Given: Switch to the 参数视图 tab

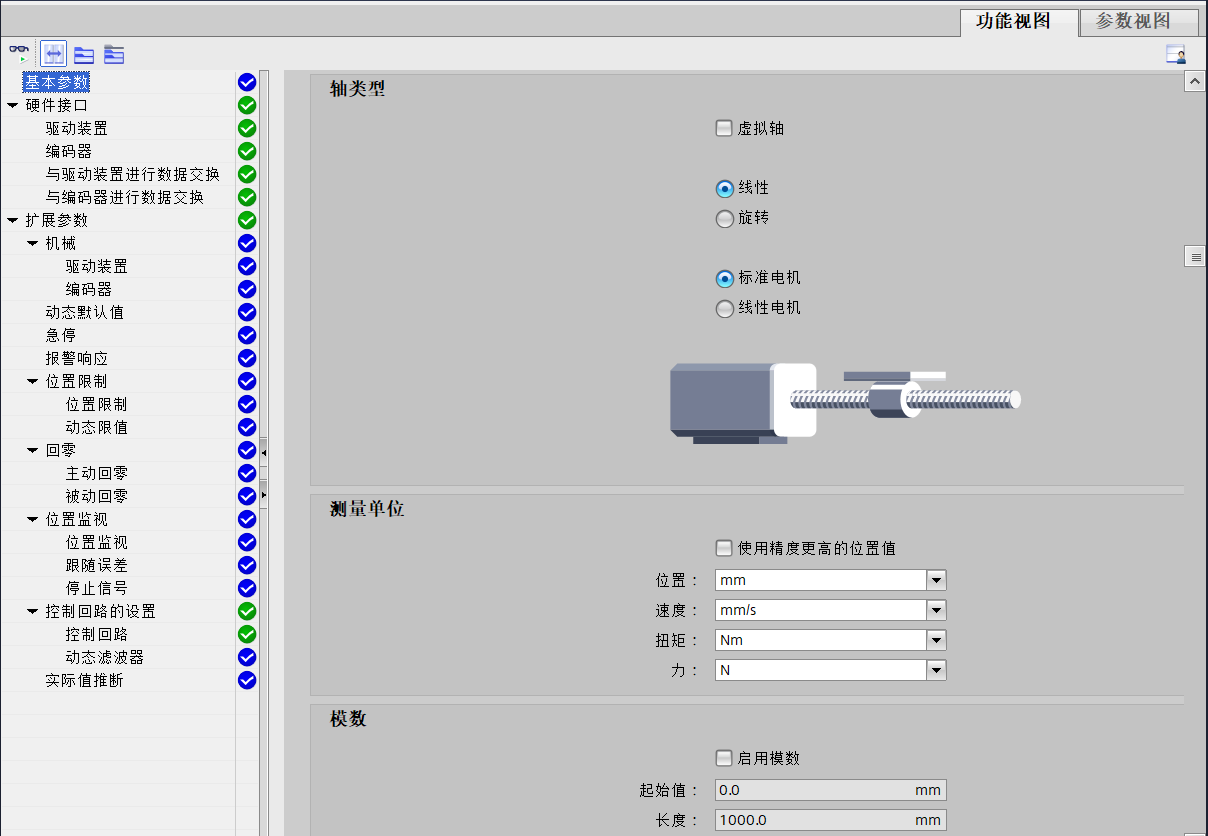Looking at the screenshot, I should pyautogui.click(x=1138, y=22).
